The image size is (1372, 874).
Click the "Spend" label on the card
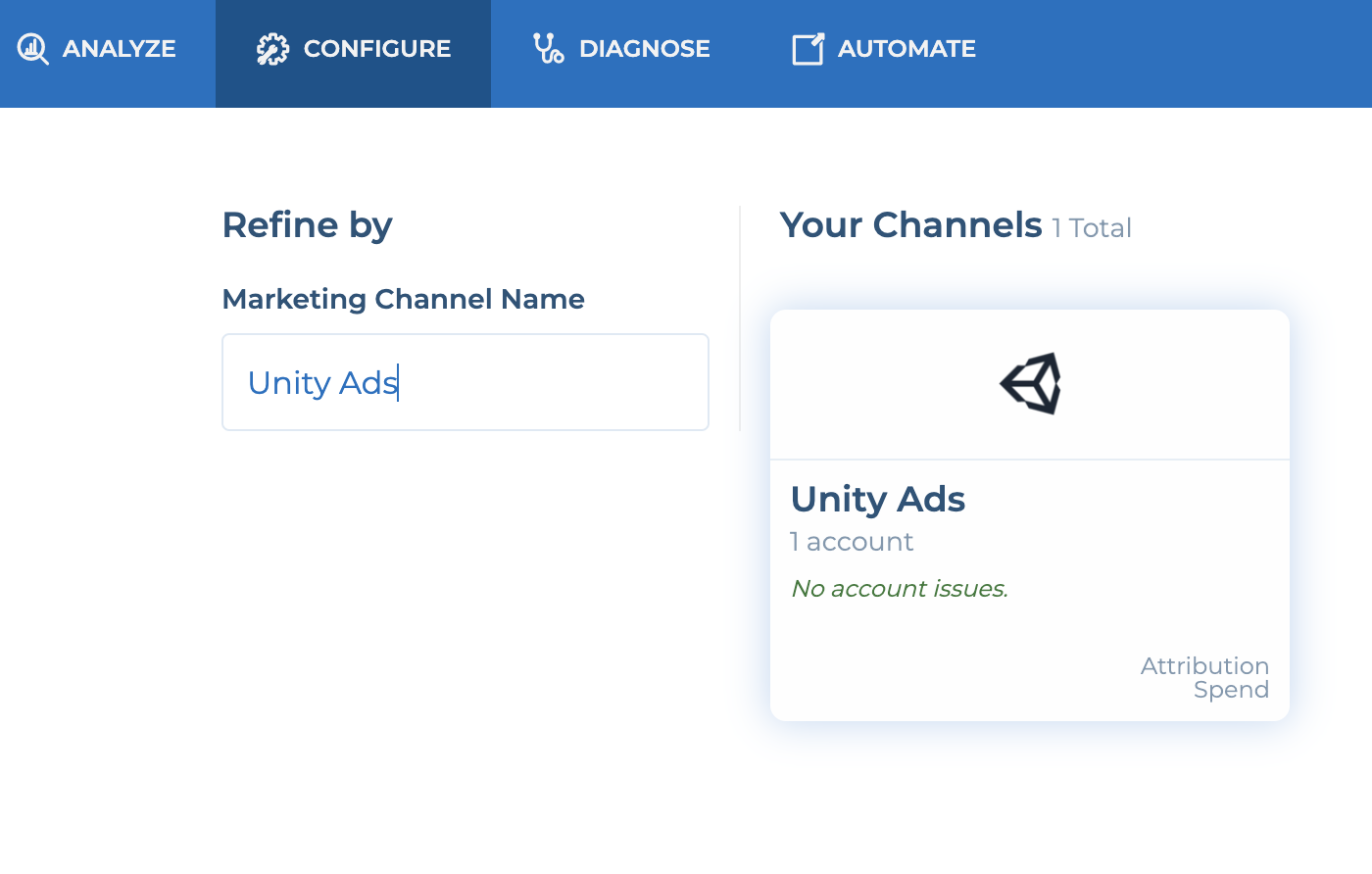point(1231,690)
